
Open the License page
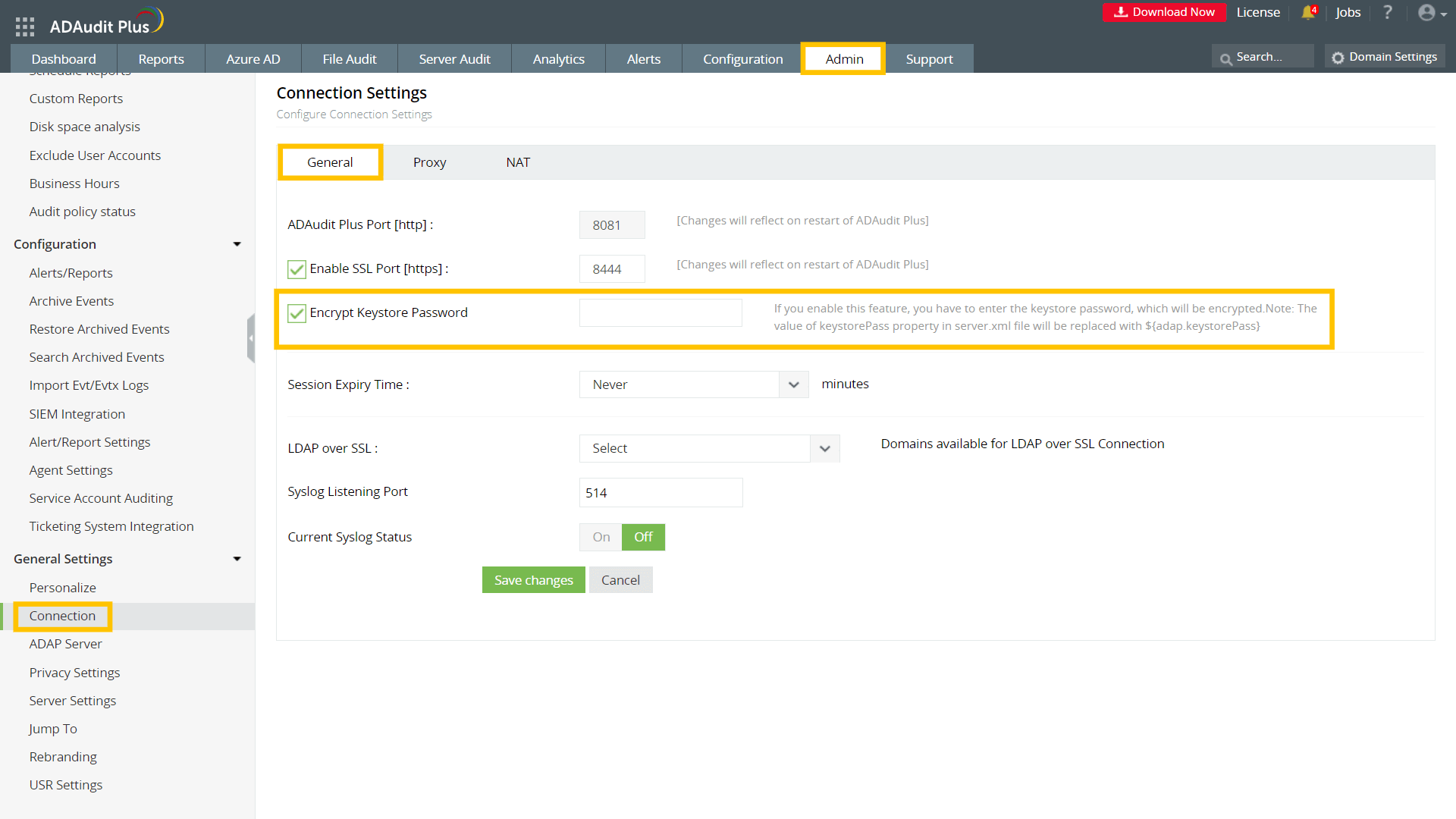click(1257, 12)
